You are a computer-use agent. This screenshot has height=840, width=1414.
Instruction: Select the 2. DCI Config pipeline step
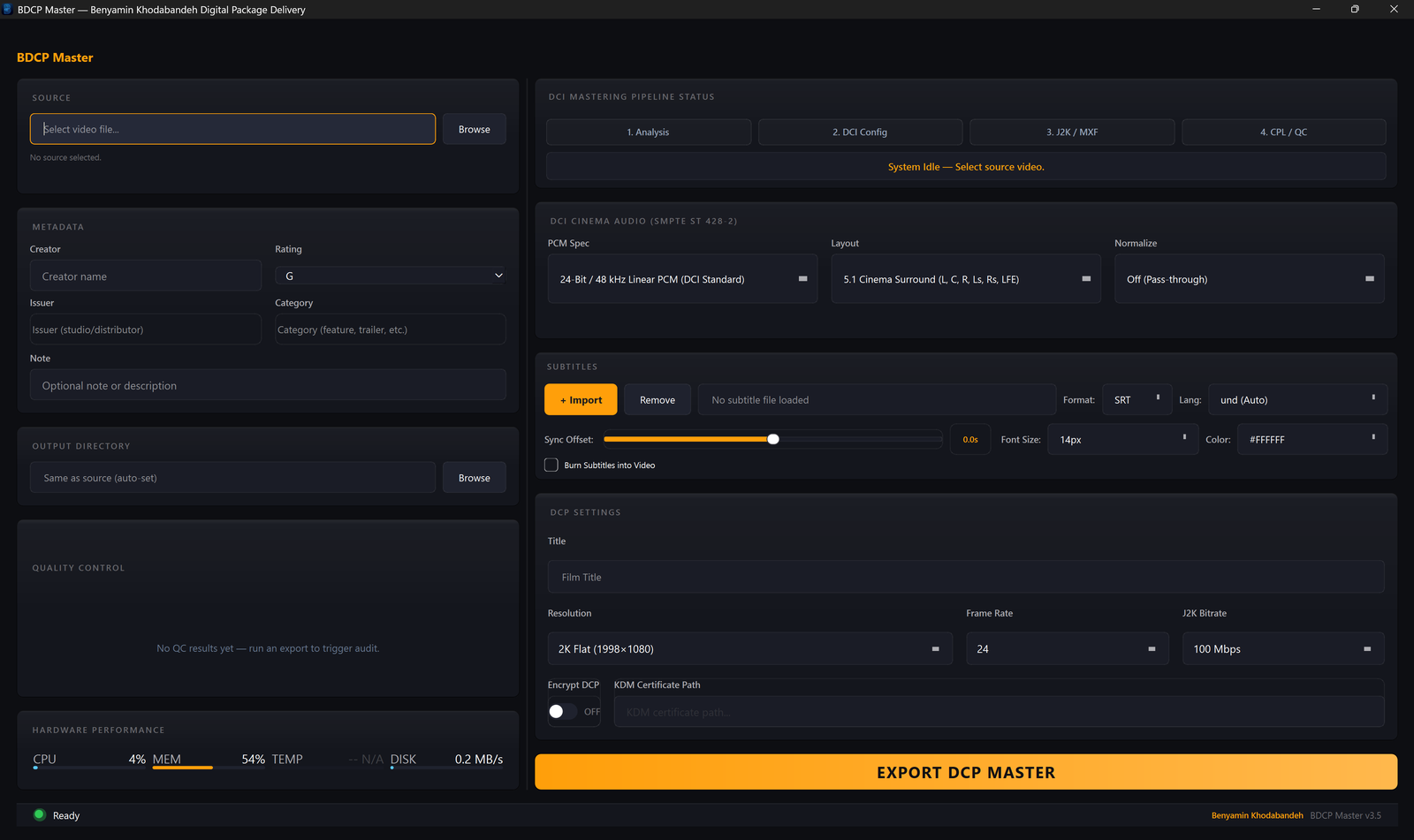click(860, 132)
